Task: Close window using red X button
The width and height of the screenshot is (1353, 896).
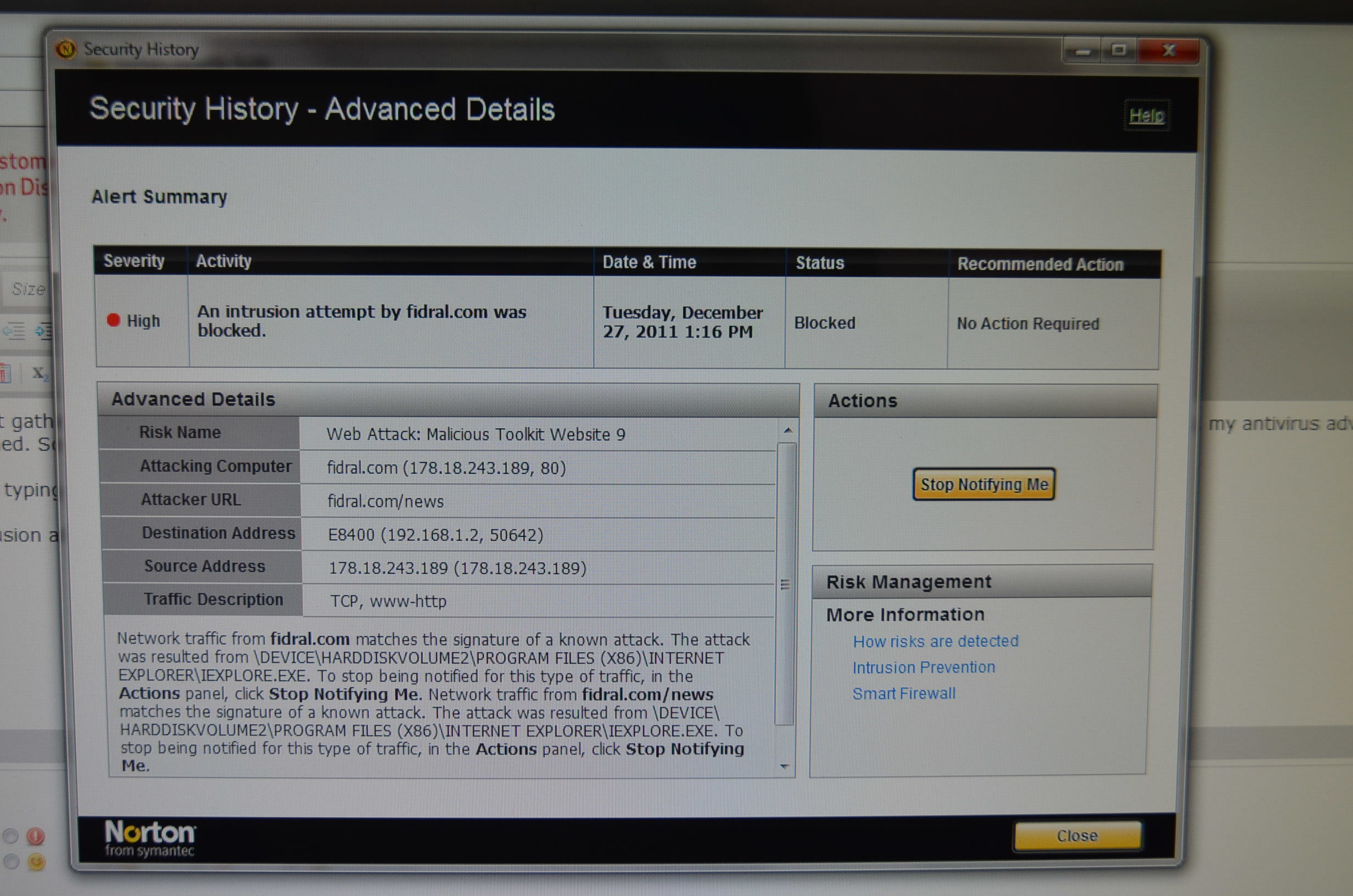Action: [x=1168, y=51]
